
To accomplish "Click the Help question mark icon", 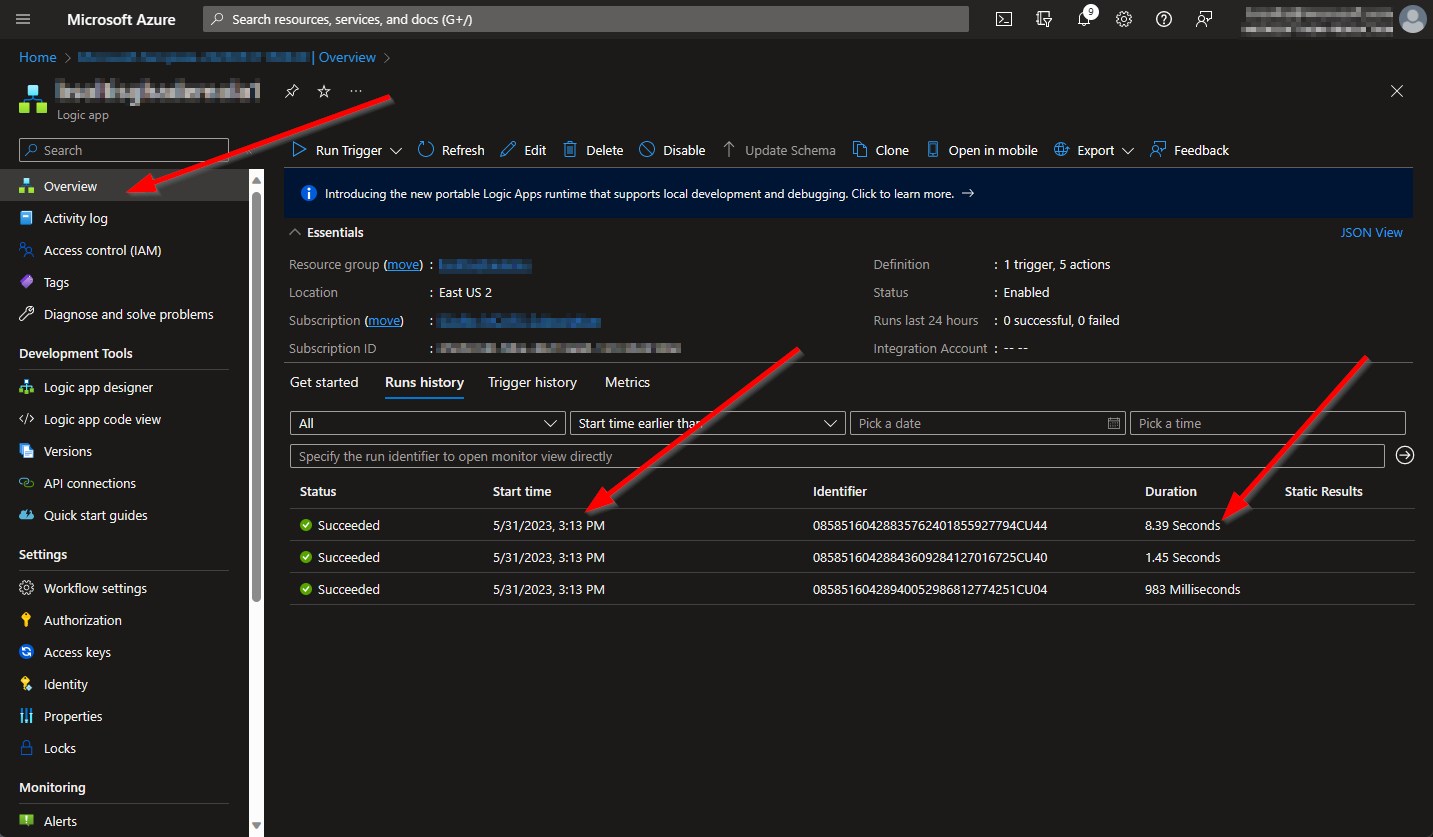I will coord(1164,19).
